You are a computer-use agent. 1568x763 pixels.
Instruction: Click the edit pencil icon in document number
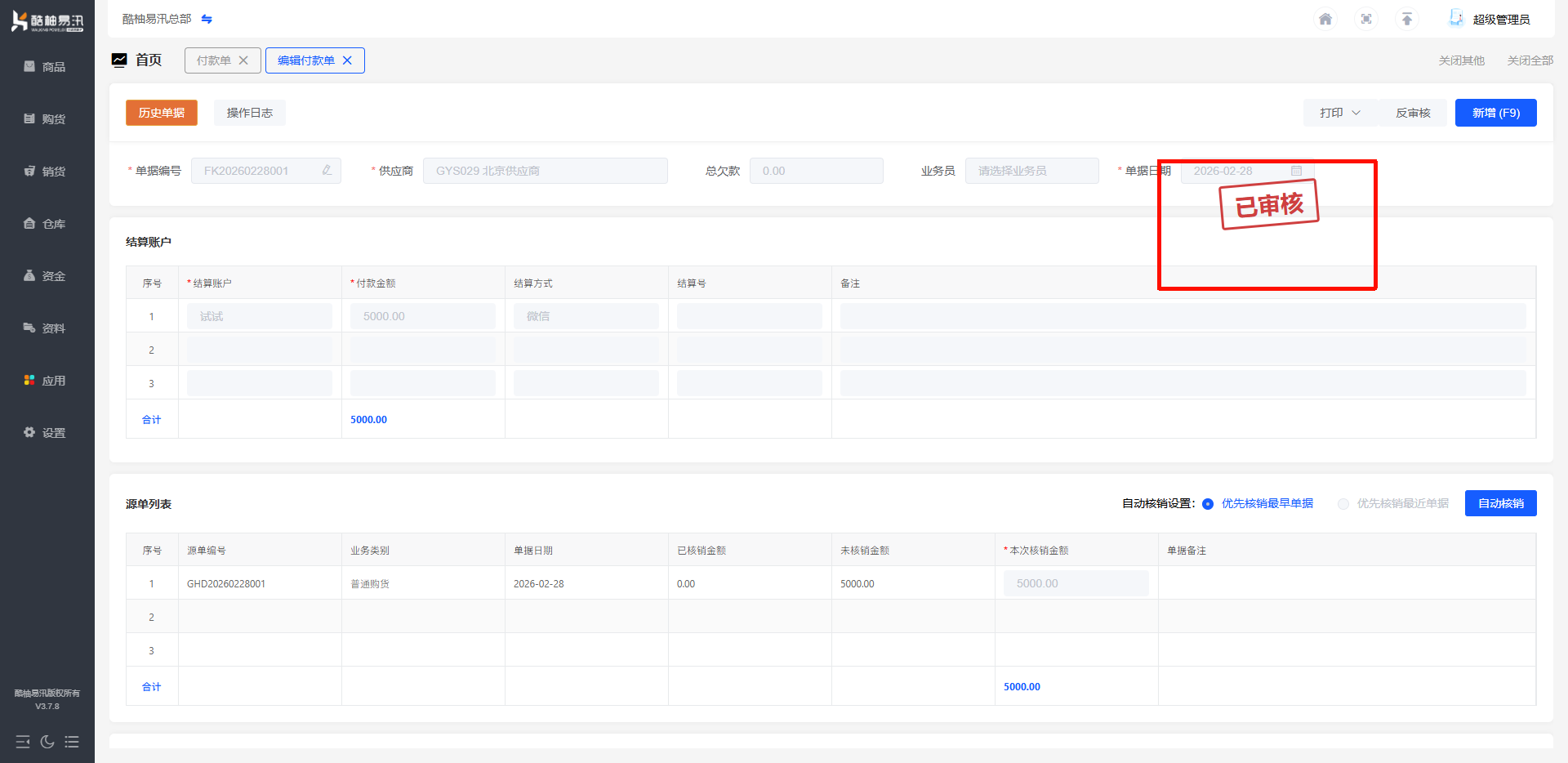[327, 170]
